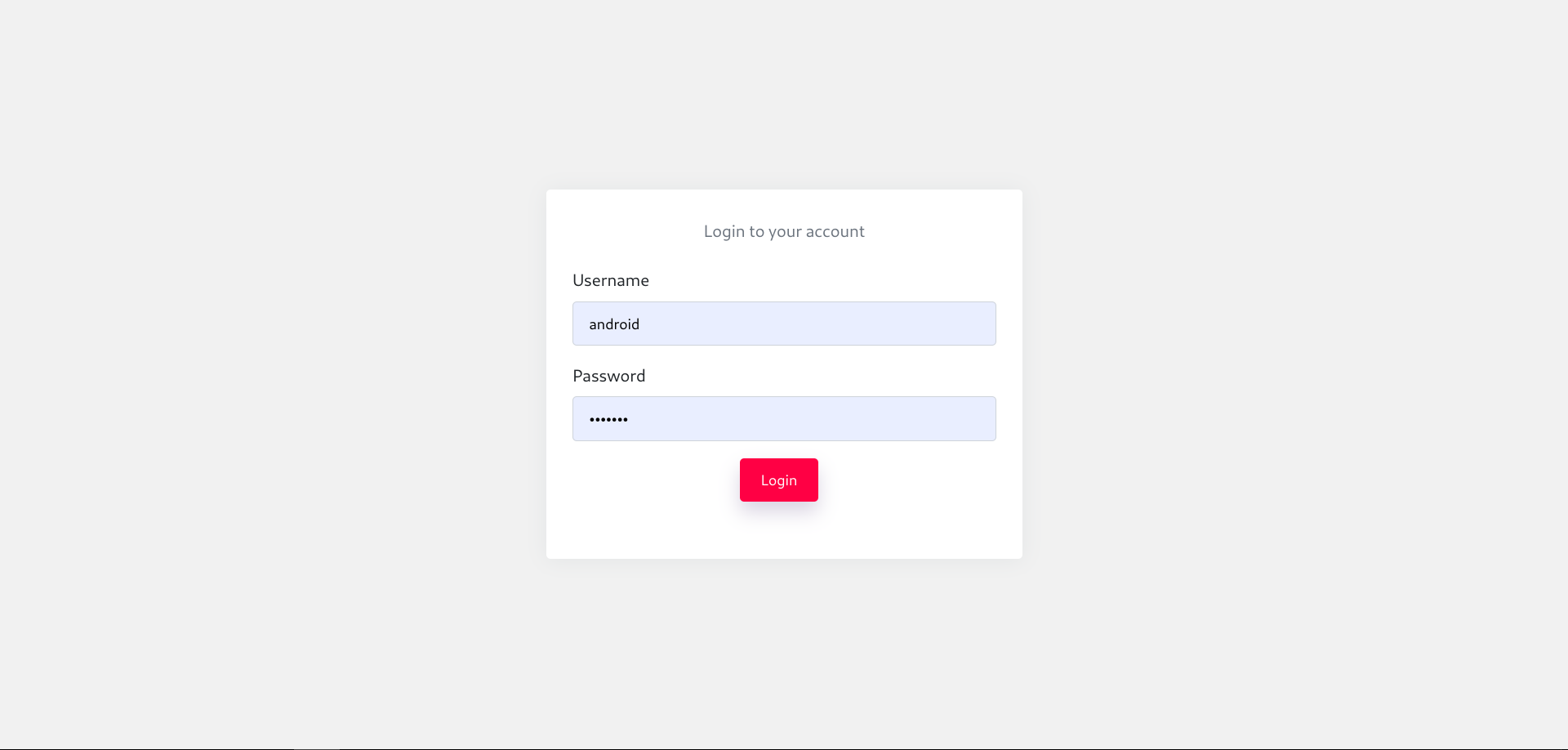Click the 'Login to your account' heading

pos(783,231)
